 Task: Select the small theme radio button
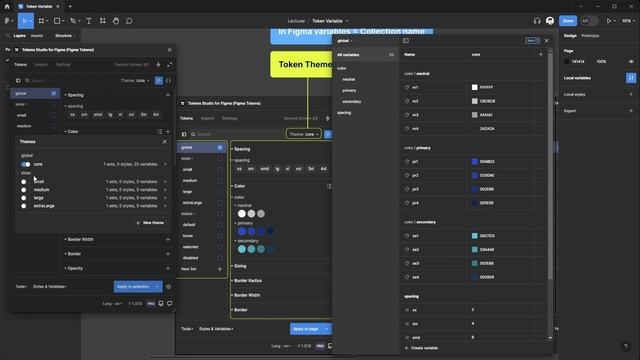coord(24,182)
